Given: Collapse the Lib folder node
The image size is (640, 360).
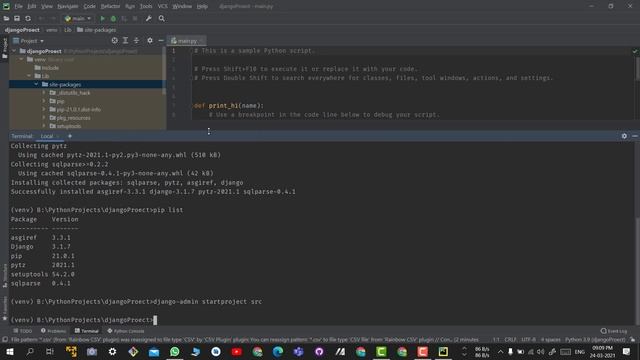Looking at the screenshot, I should click(x=29, y=76).
